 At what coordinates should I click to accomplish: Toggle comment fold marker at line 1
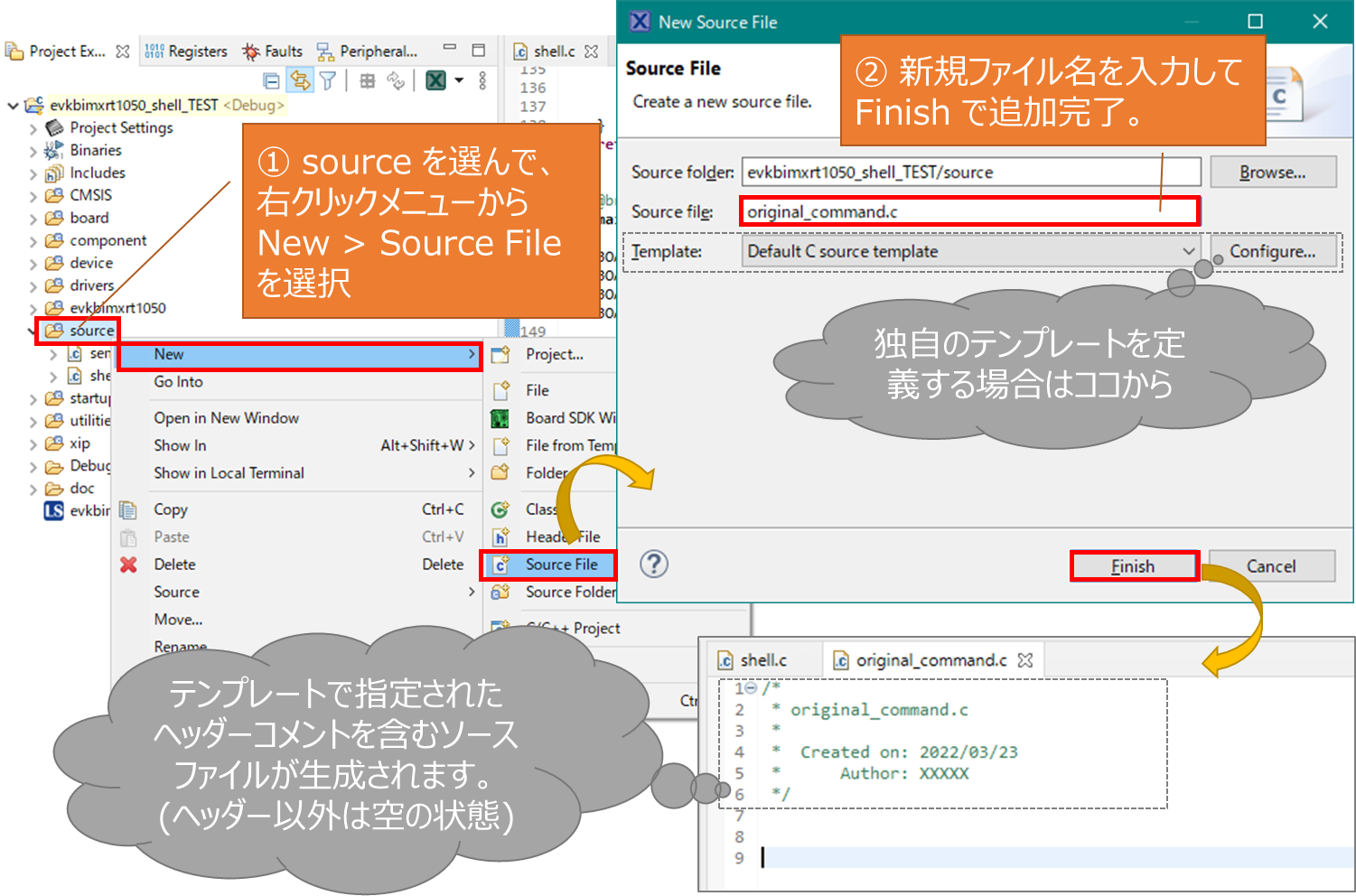point(752,688)
